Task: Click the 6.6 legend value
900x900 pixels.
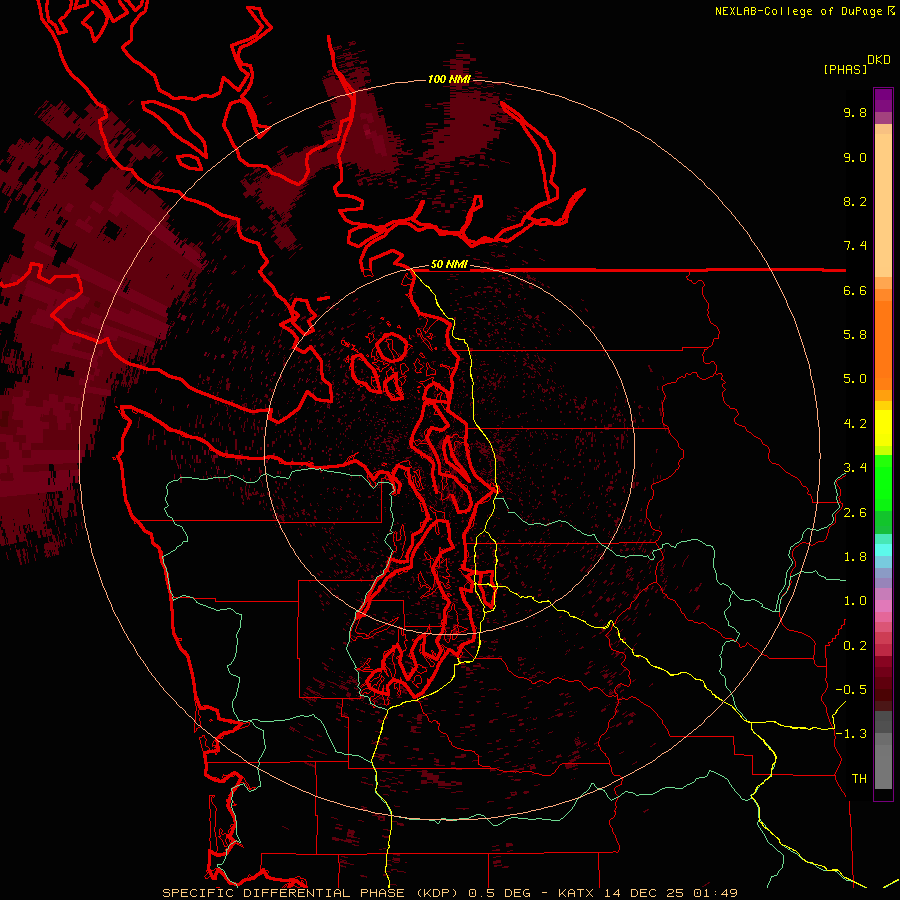Action: (x=855, y=290)
